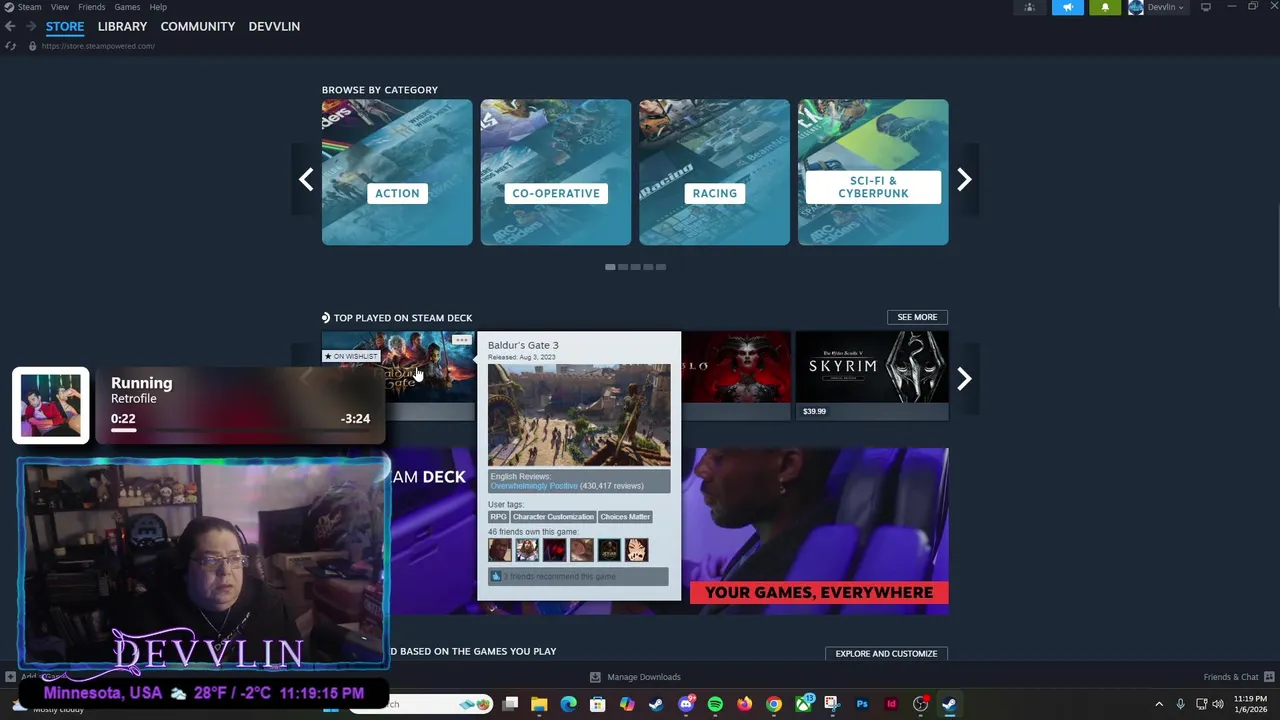Screen dimensions: 1280x720
Task: Open the DEVVLIN profile tab
Action: 274,26
